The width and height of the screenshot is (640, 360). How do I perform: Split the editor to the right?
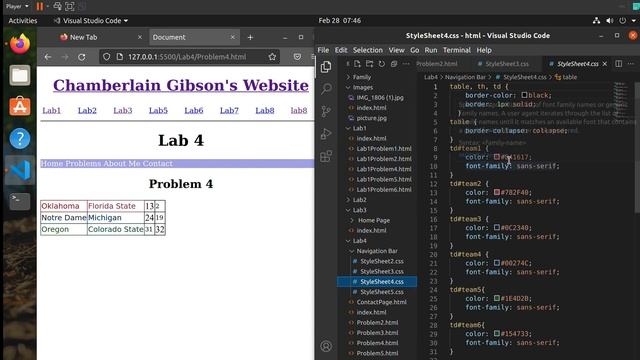click(x=619, y=64)
